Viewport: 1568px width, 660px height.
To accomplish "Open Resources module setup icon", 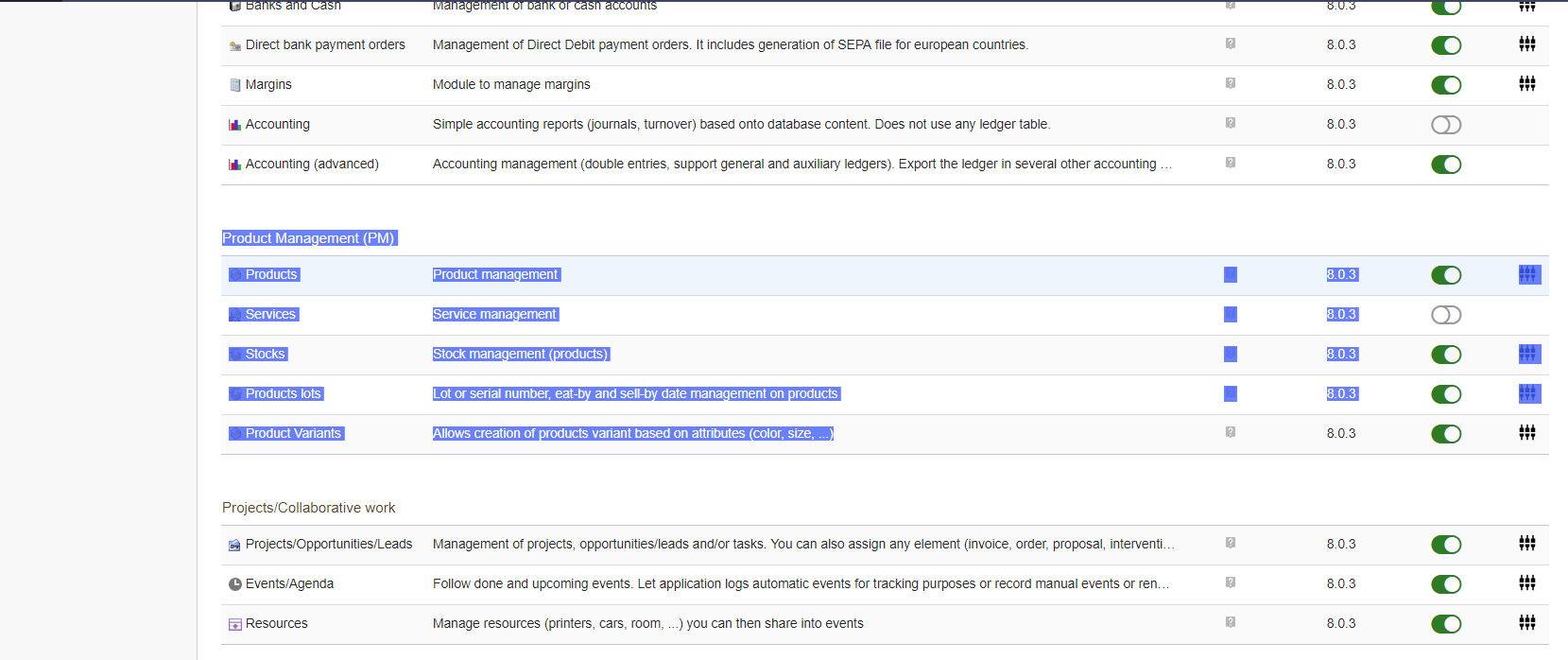I will [1526, 622].
